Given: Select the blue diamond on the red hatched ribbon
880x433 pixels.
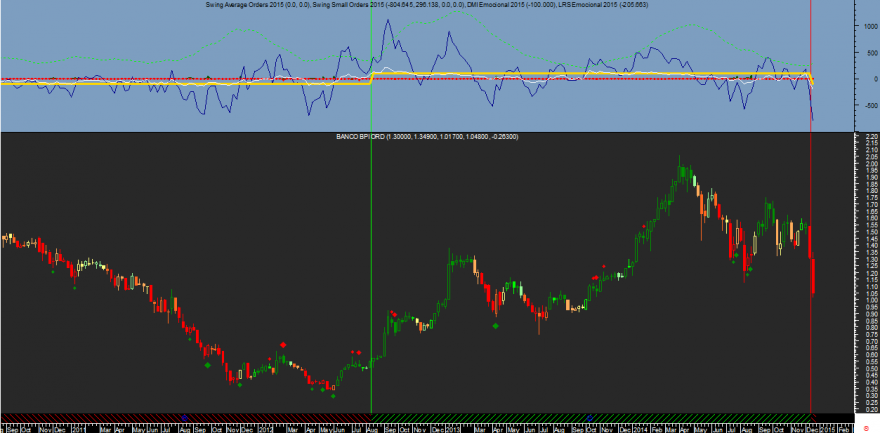Looking at the screenshot, I should point(185,417).
